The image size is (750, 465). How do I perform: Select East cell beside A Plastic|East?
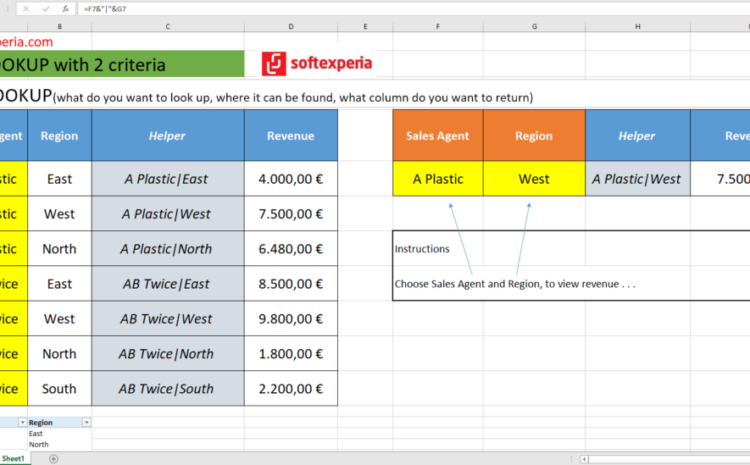[59, 178]
